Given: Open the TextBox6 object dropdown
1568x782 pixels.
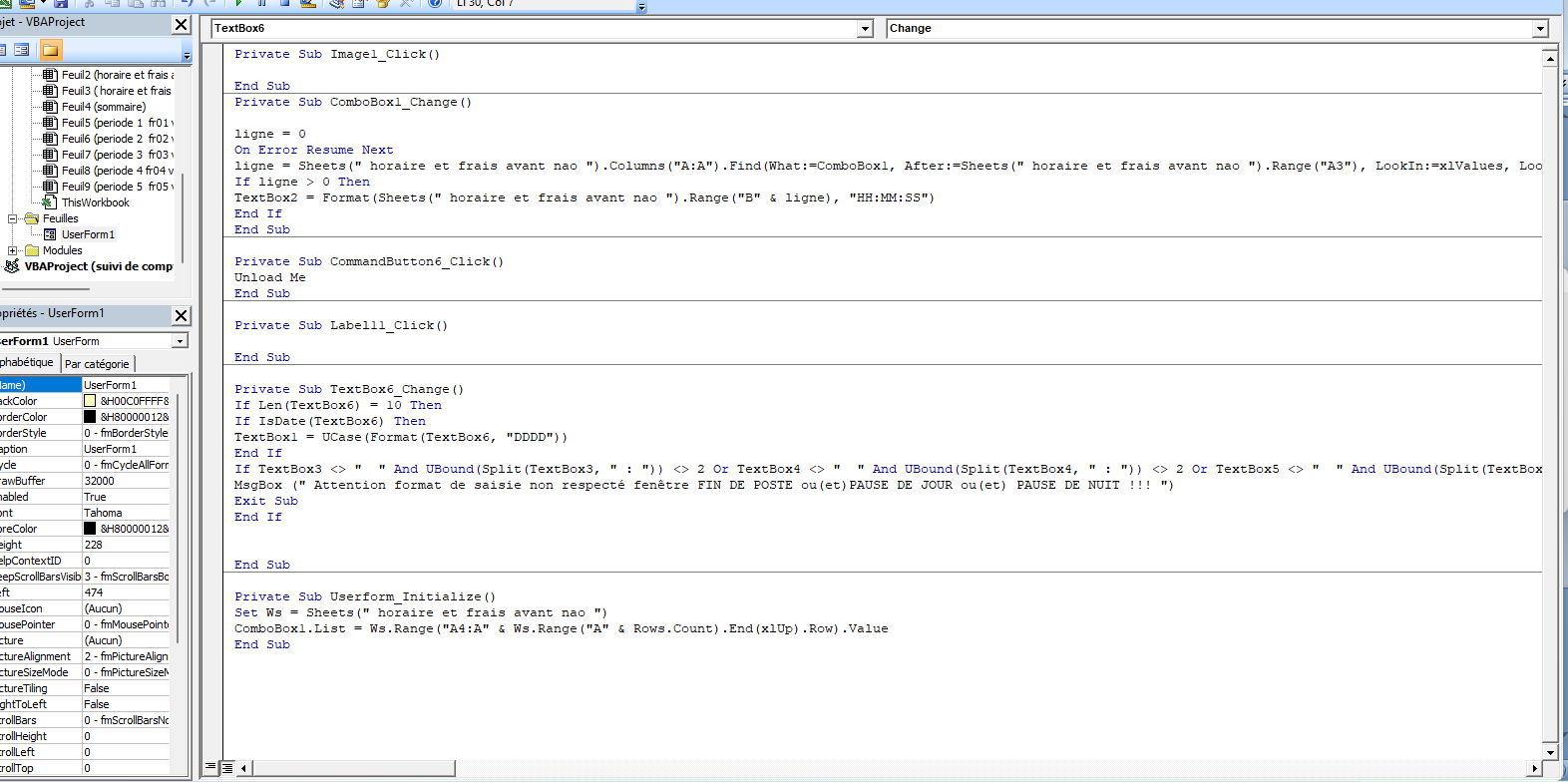Looking at the screenshot, I should point(865,29).
